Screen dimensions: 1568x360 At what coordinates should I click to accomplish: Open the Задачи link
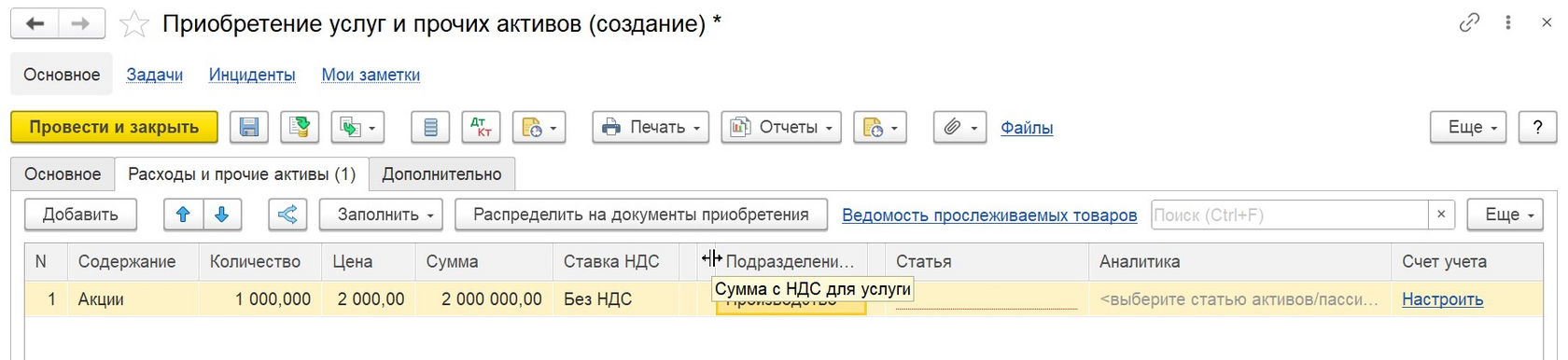click(154, 75)
